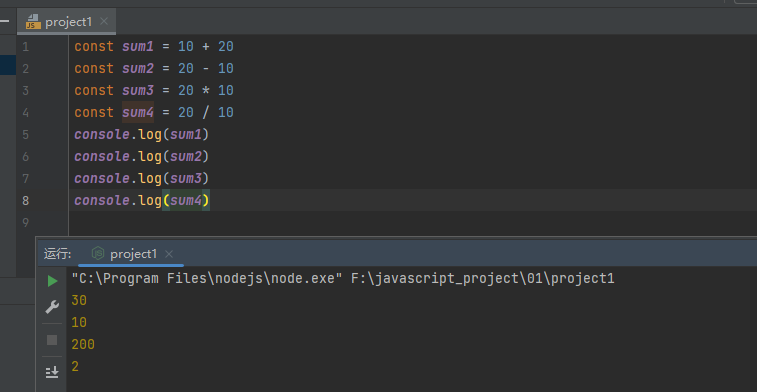Image resolution: width=757 pixels, height=392 pixels.
Task: Click the output value 30 in console
Action: [x=79, y=301]
